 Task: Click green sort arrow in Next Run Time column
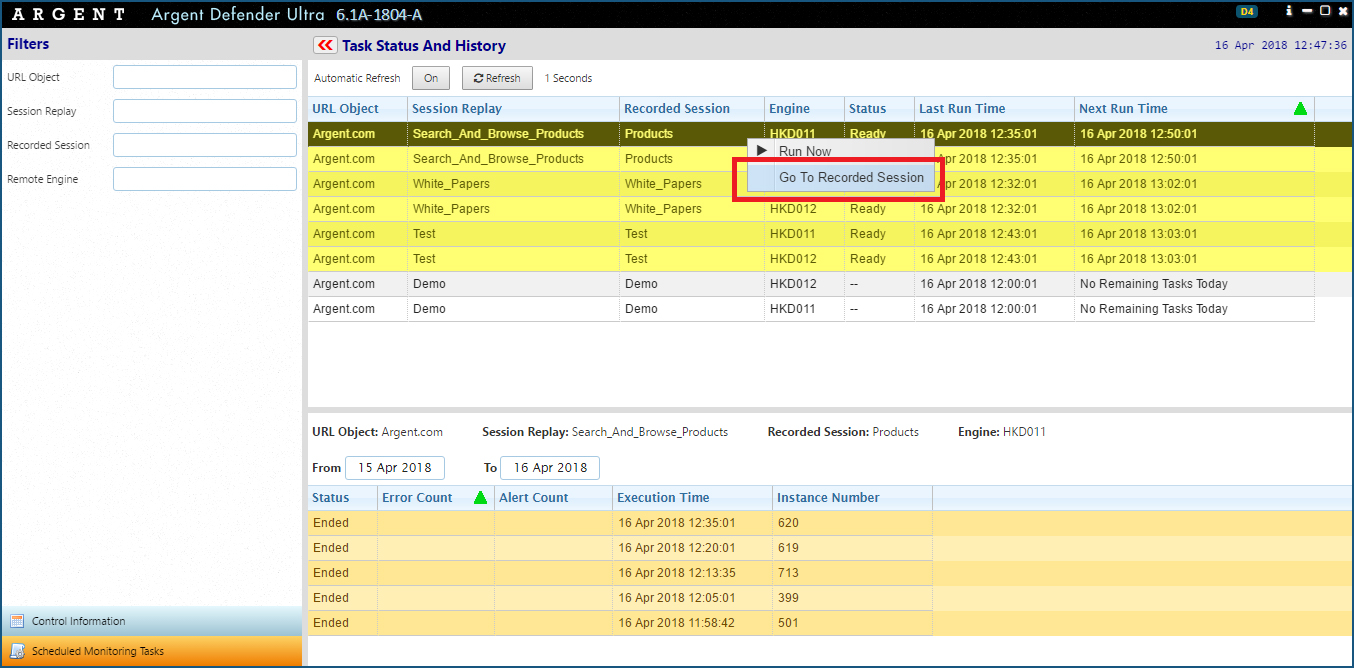1300,108
